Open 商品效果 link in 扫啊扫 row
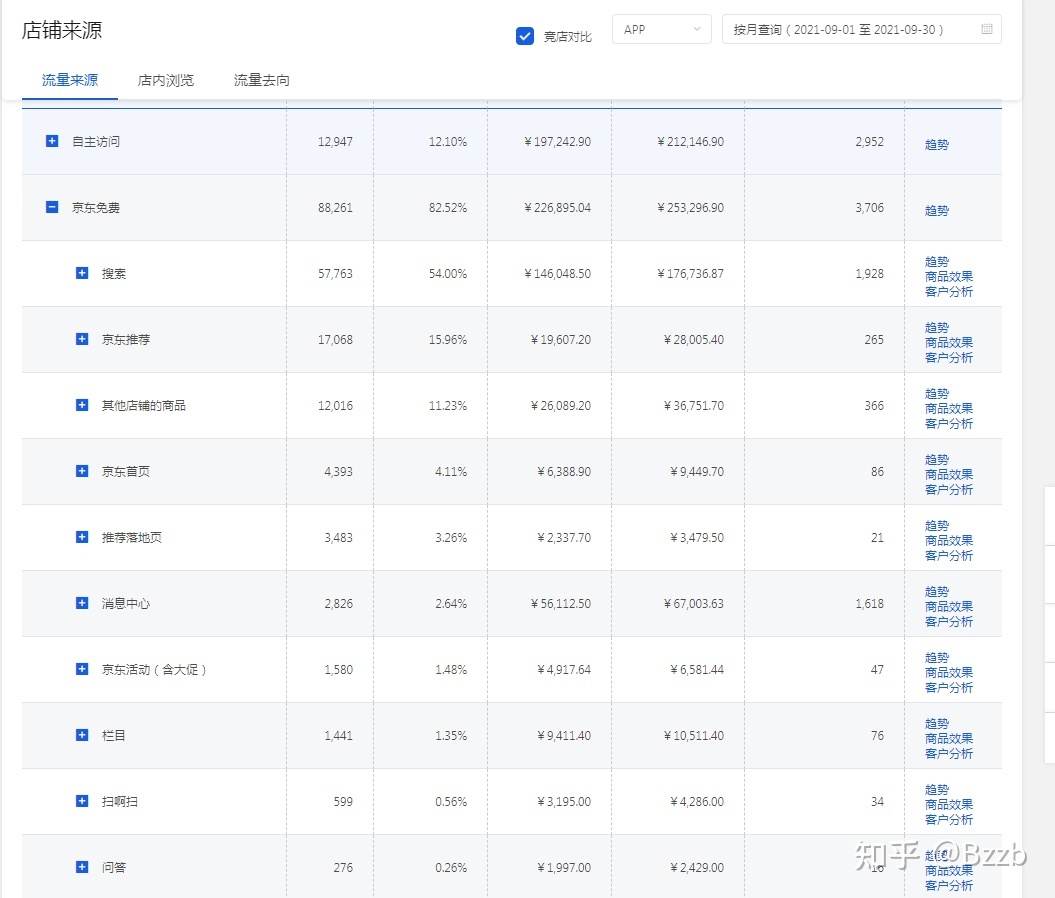Viewport: 1055px width, 898px height. (x=949, y=804)
